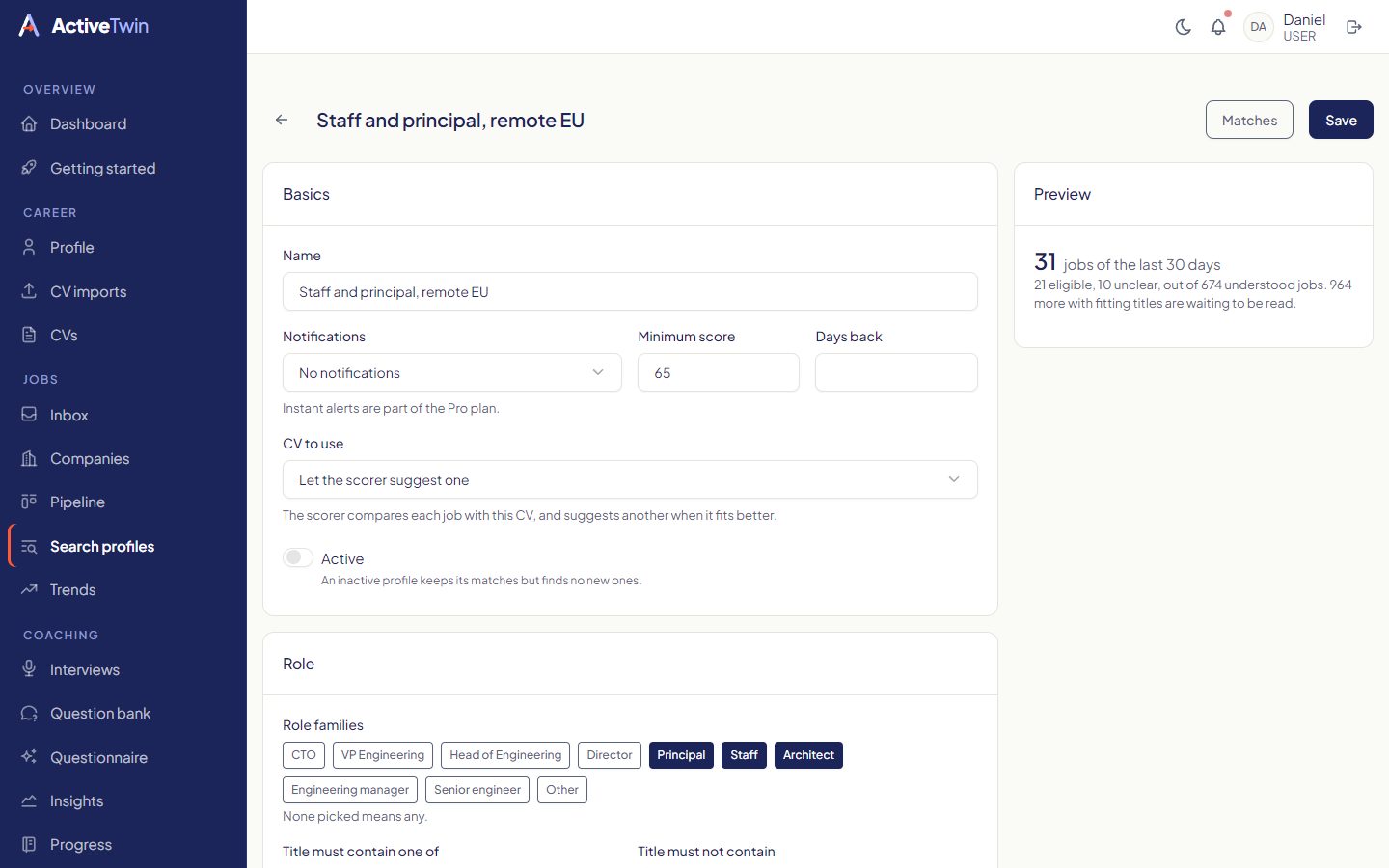Click the CV imports upload icon
The height and width of the screenshot is (868, 1389).
click(29, 291)
